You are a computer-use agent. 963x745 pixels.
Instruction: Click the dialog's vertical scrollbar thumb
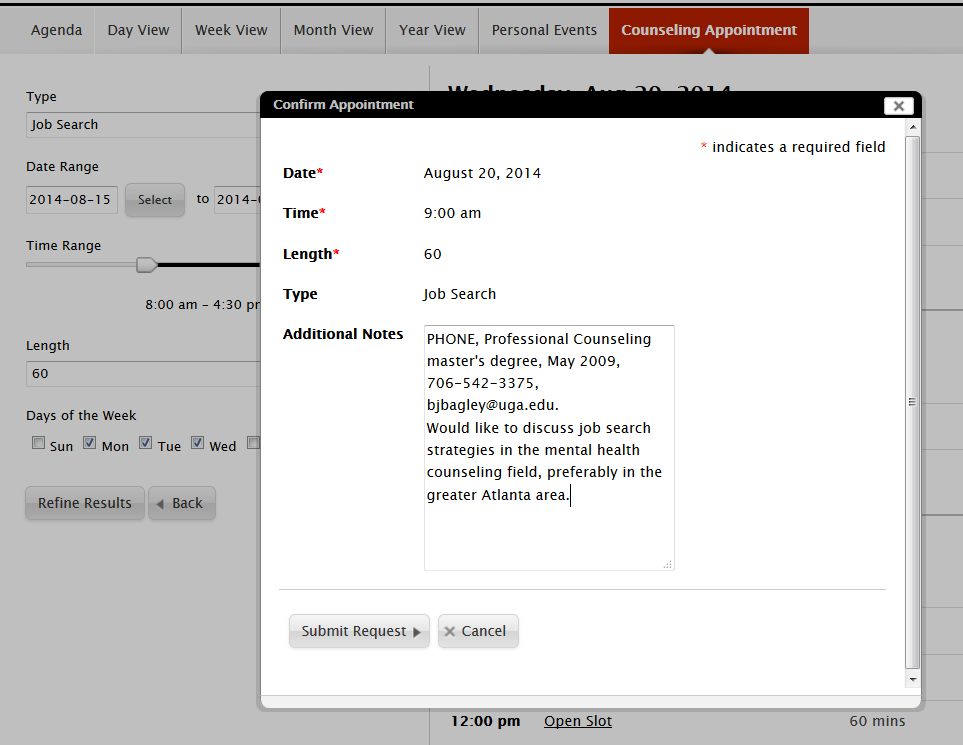(x=913, y=402)
